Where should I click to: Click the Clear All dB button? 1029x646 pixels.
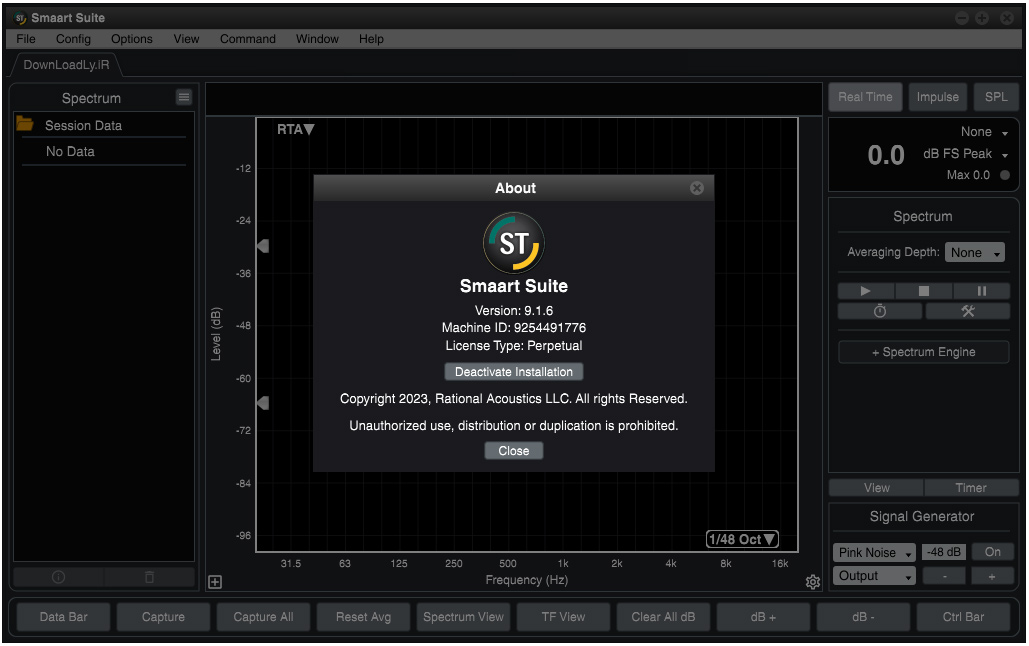(x=663, y=617)
